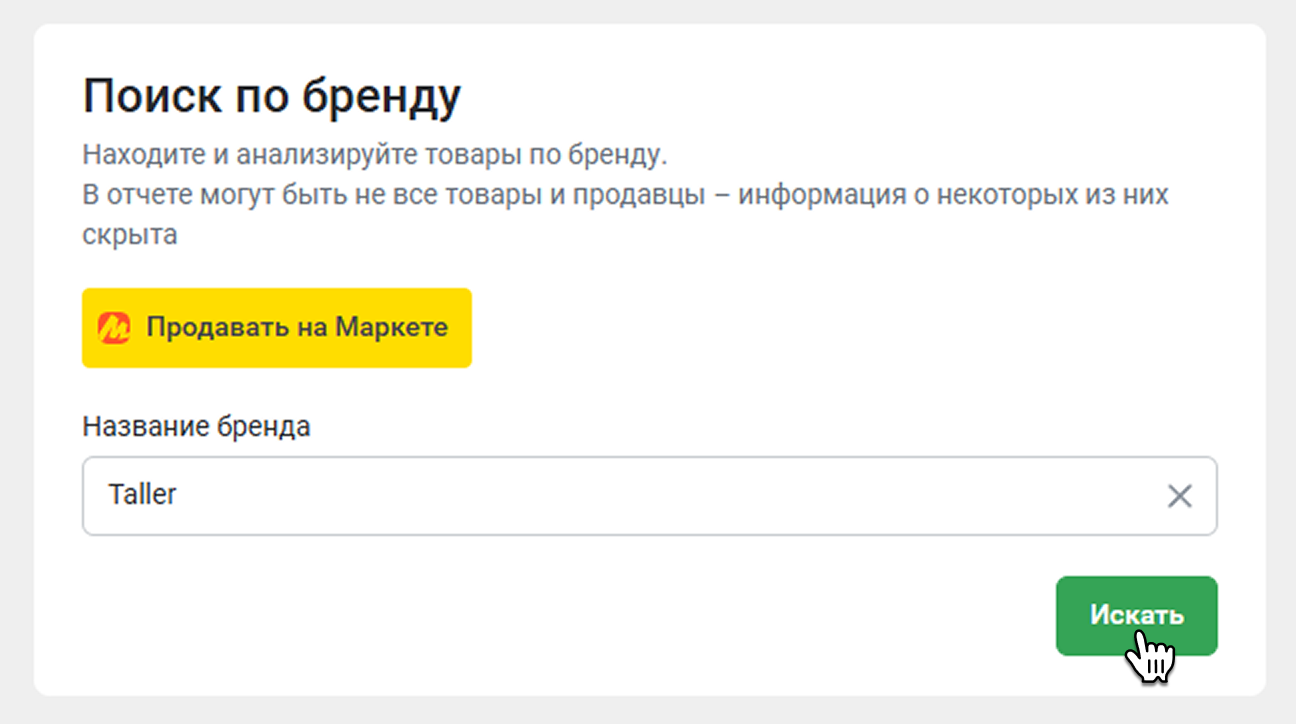
Task: Click the word "скрыта" ending the description
Action: coord(130,234)
